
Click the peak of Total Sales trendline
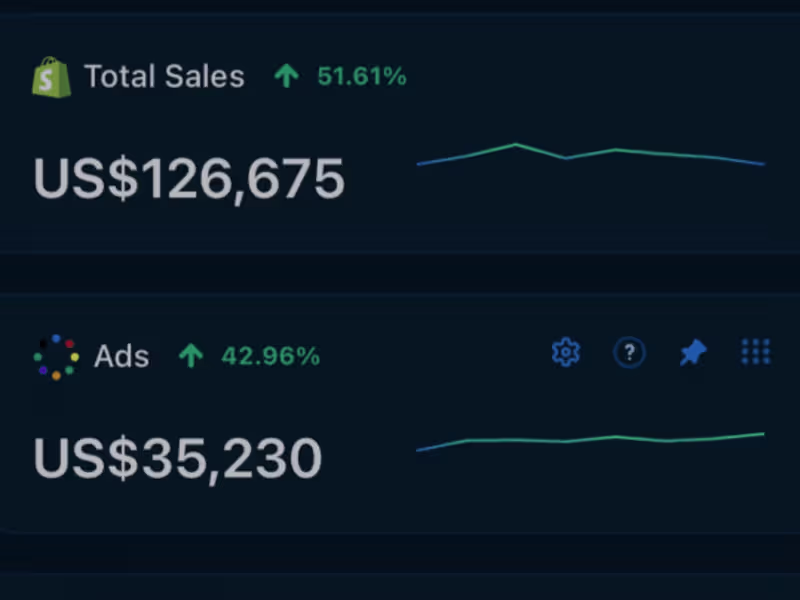pos(516,145)
